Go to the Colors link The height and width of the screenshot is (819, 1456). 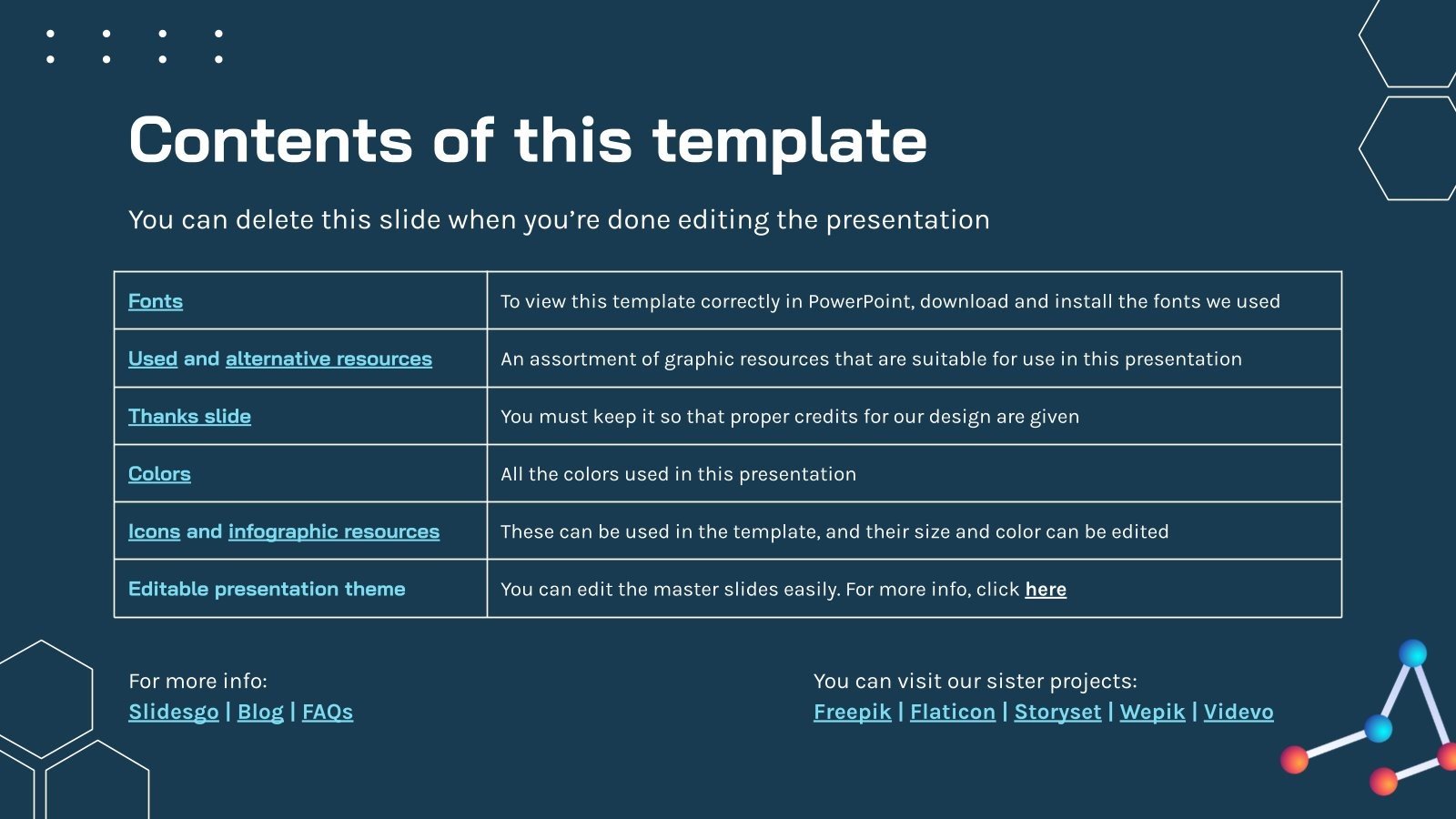click(159, 474)
